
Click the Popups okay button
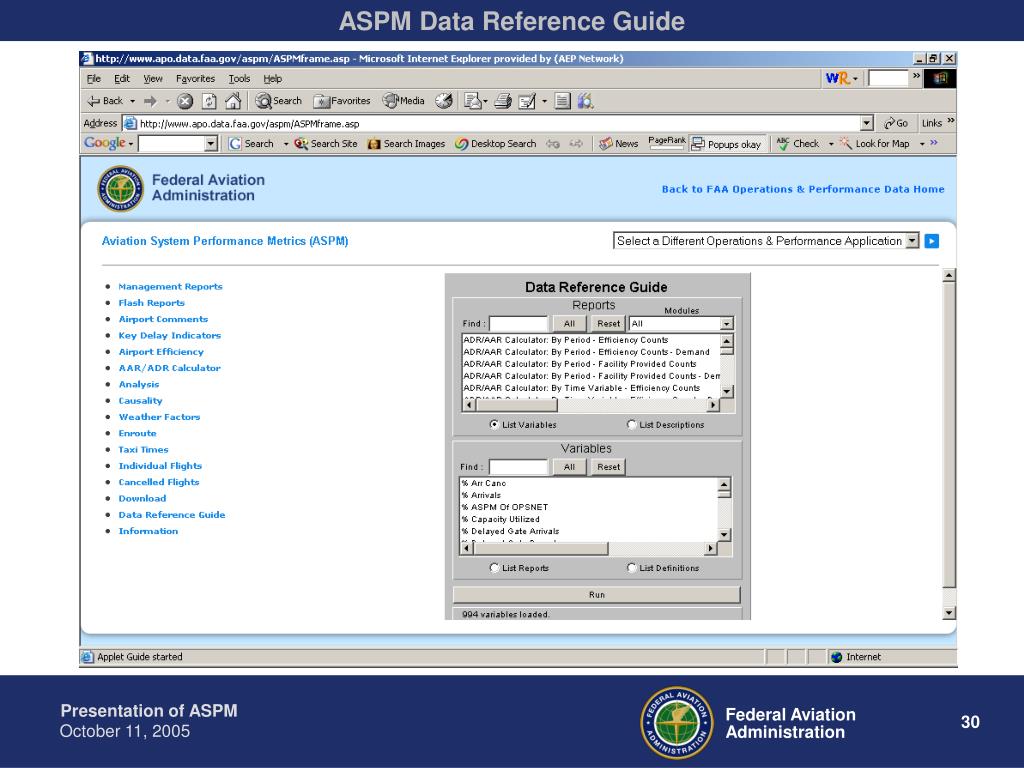click(x=727, y=144)
